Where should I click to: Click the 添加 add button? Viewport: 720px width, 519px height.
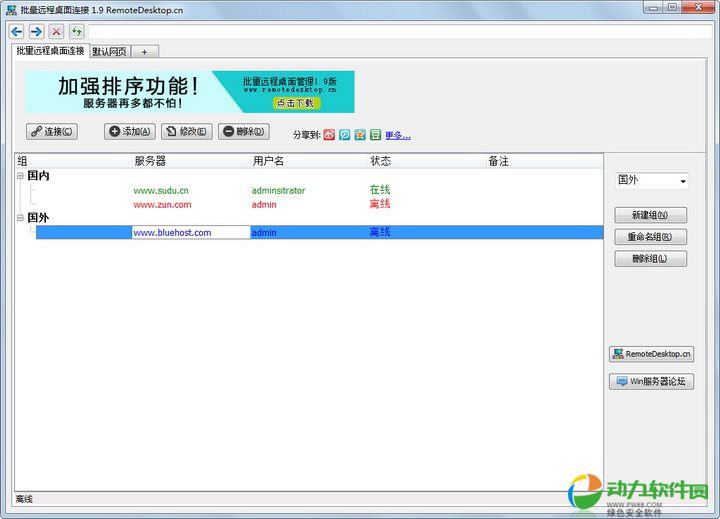pos(130,131)
